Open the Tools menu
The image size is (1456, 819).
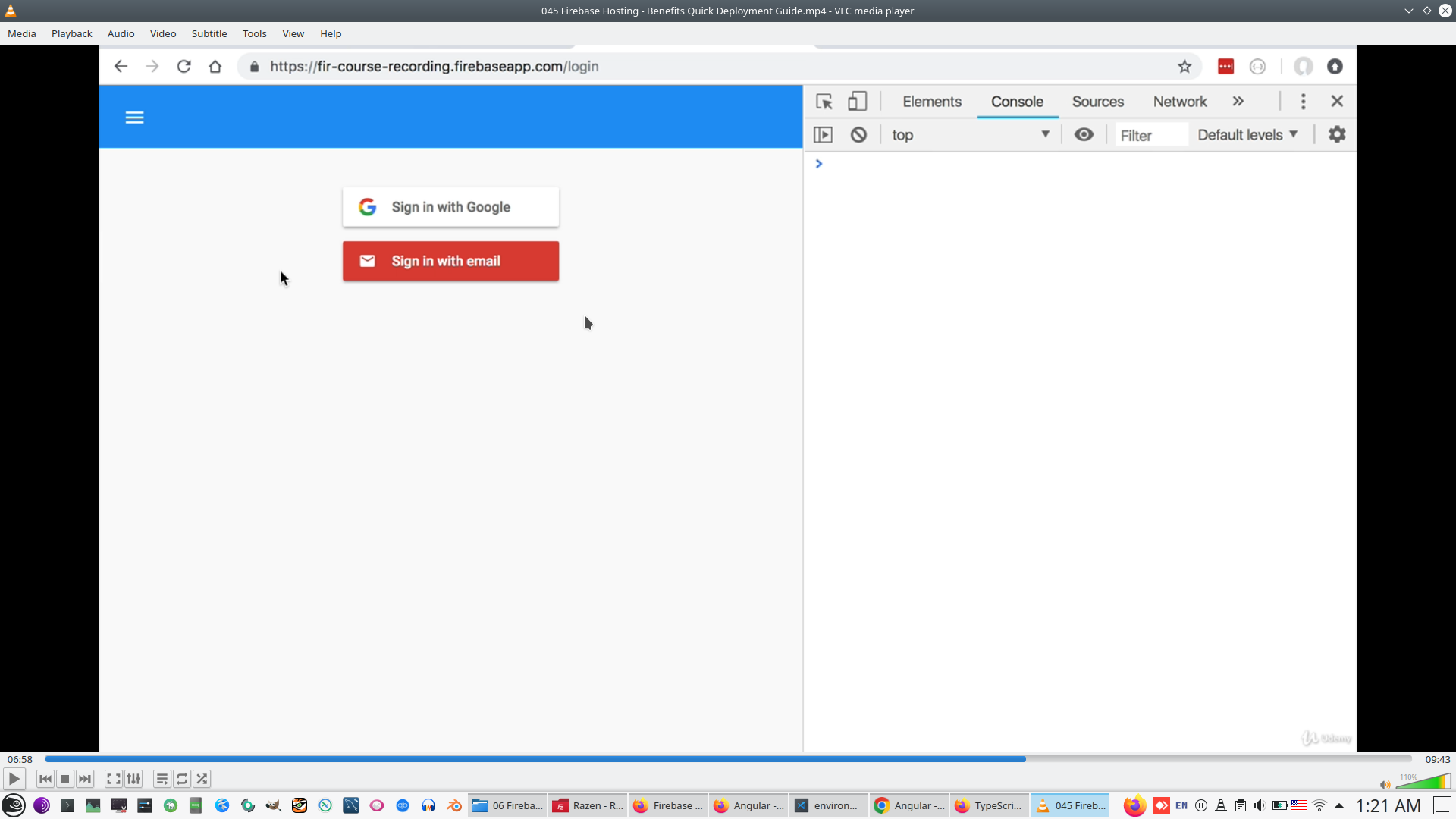click(254, 33)
